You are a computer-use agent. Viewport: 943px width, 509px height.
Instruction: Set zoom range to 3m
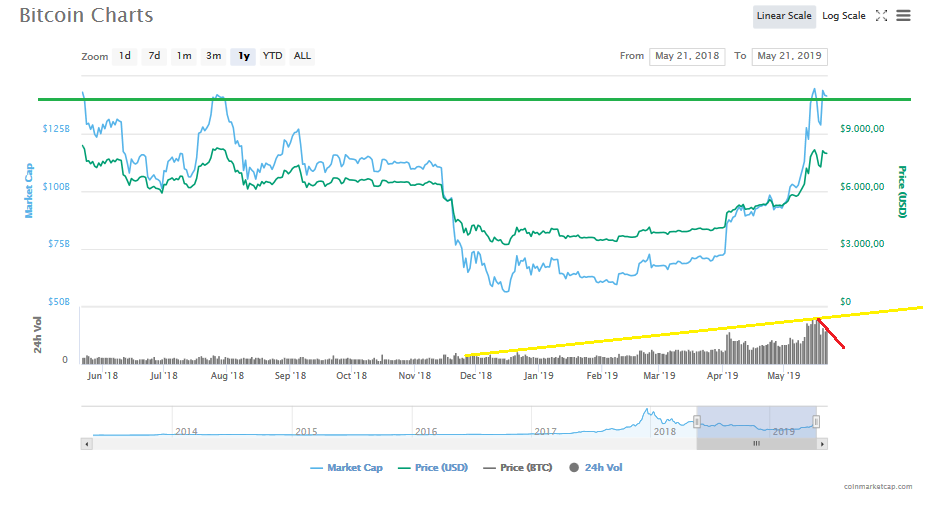tap(213, 56)
